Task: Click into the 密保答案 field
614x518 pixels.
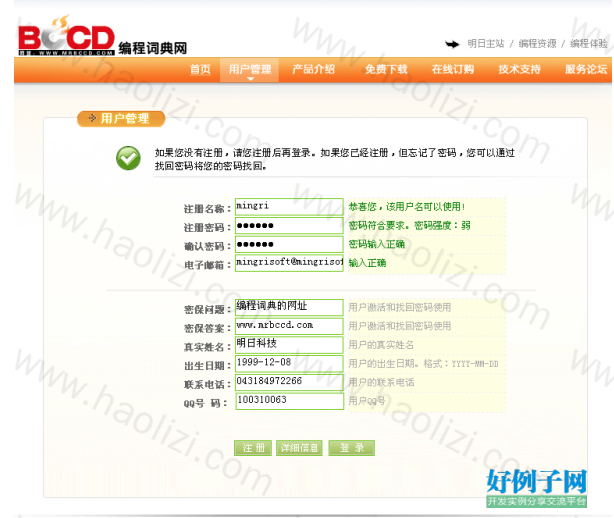Action: 289,326
